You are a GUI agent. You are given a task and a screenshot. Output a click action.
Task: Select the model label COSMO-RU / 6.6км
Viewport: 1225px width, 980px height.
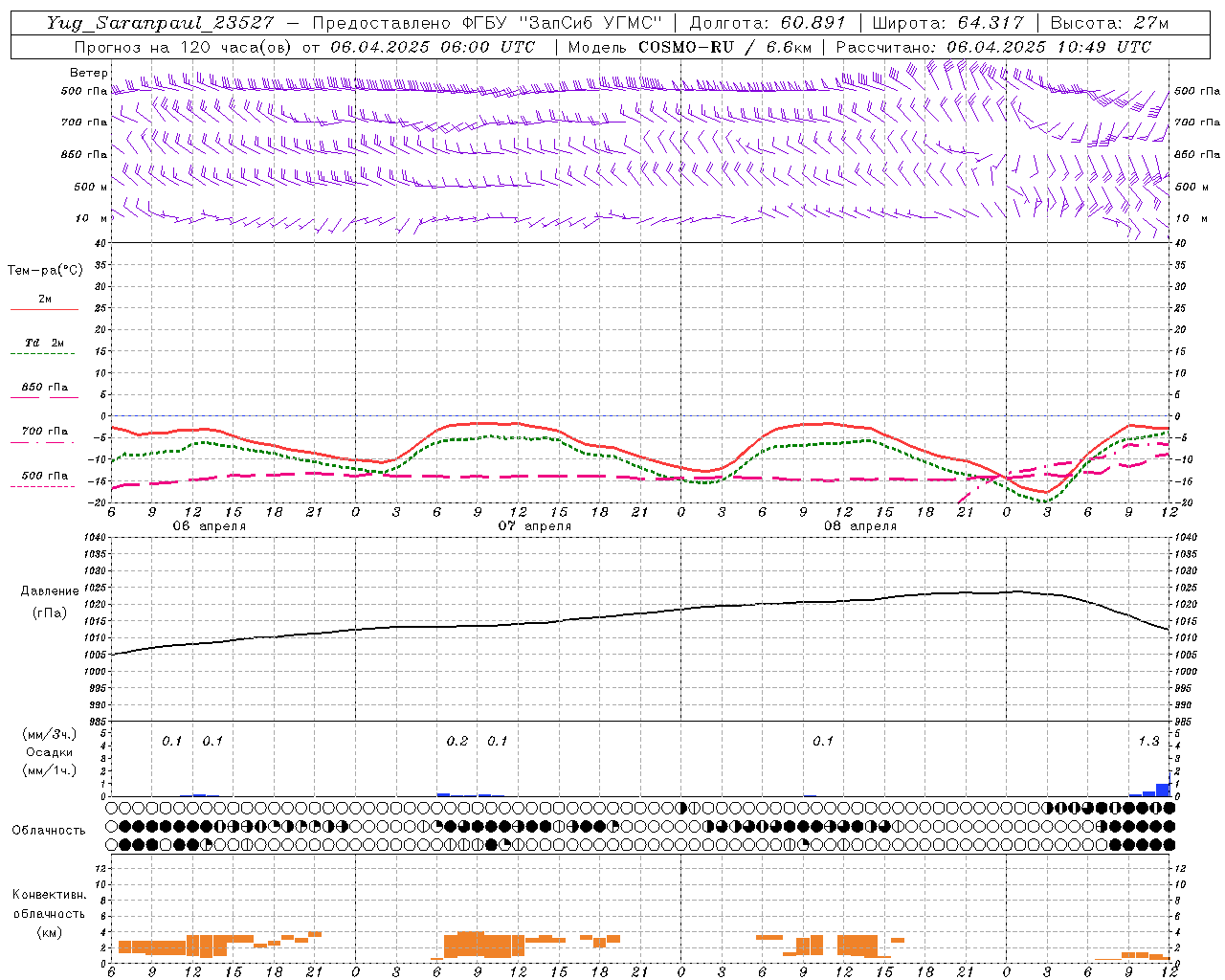[724, 47]
